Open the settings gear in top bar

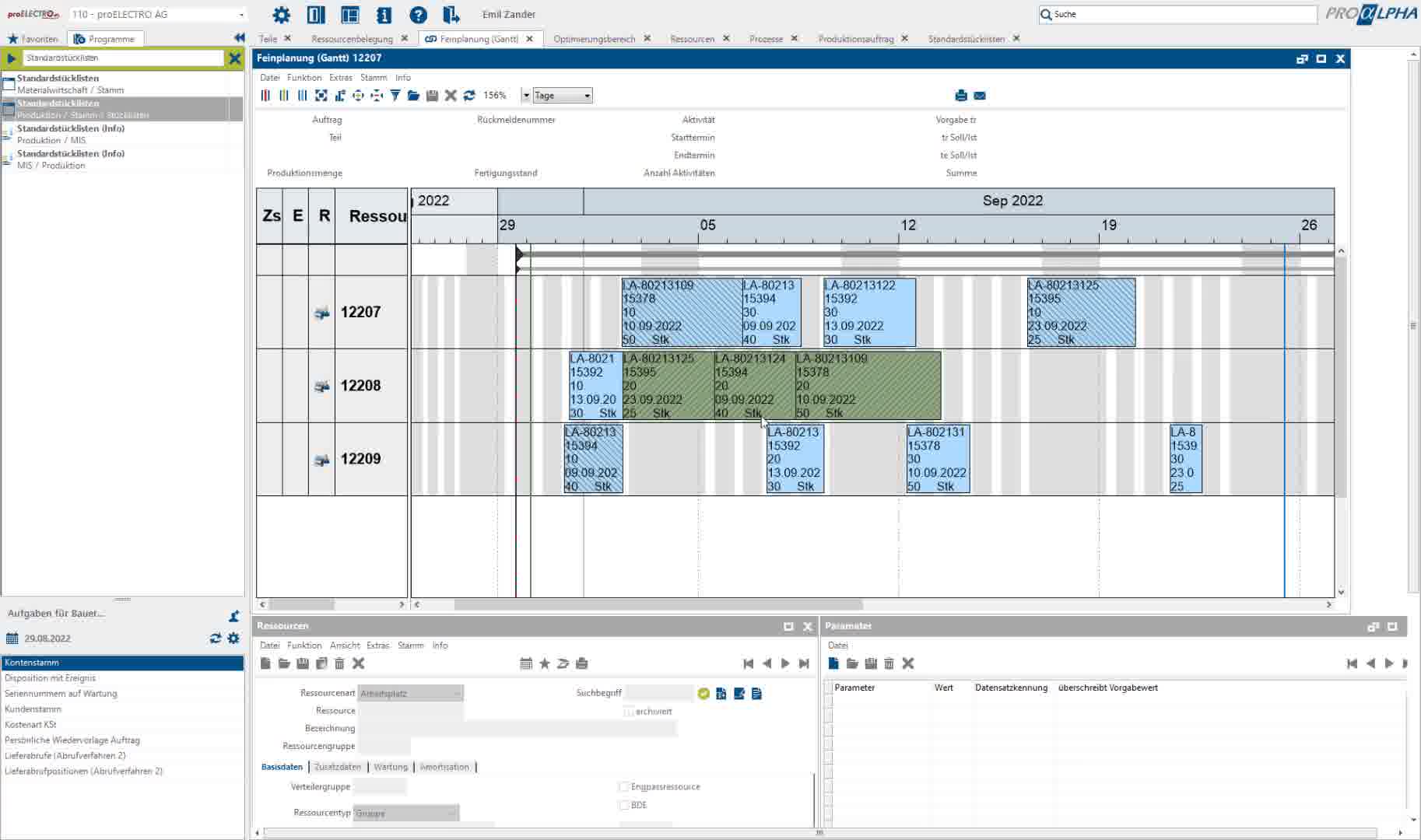coord(281,15)
